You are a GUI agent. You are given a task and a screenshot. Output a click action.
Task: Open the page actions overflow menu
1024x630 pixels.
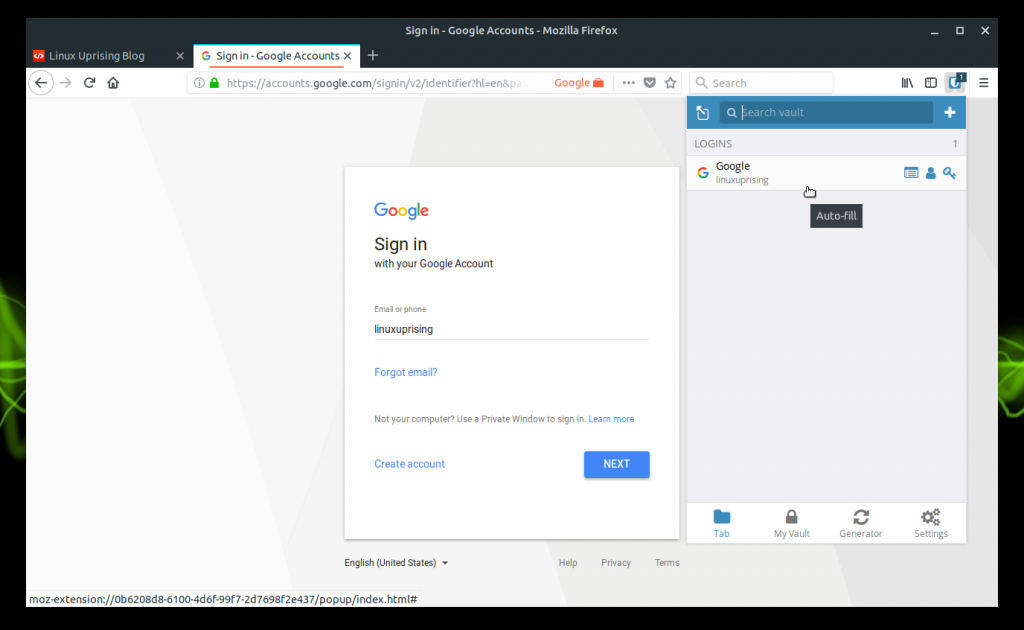(x=628, y=83)
